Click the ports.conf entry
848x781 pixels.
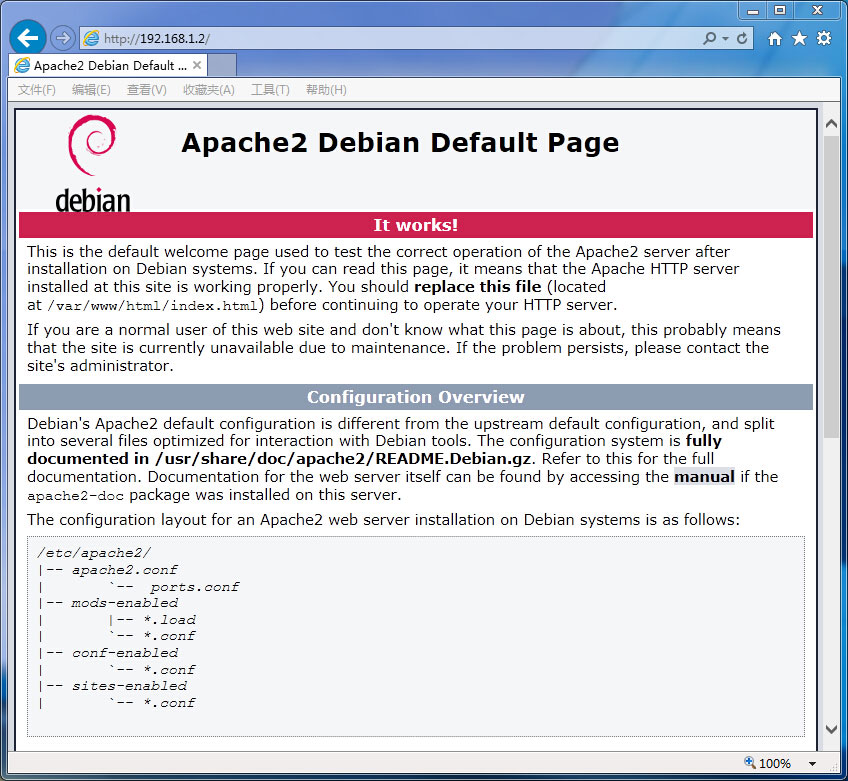[195, 587]
